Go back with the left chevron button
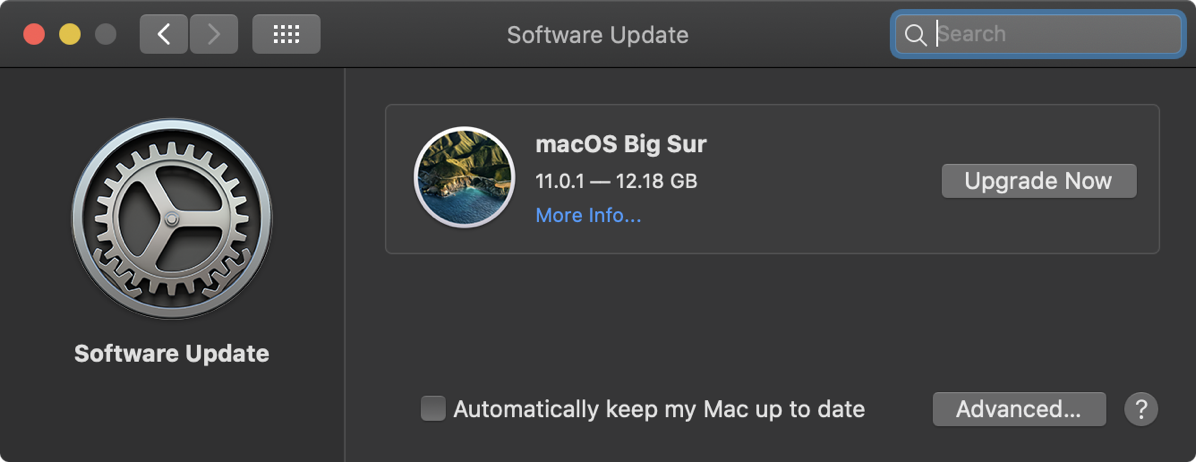The height and width of the screenshot is (462, 1196). point(164,34)
